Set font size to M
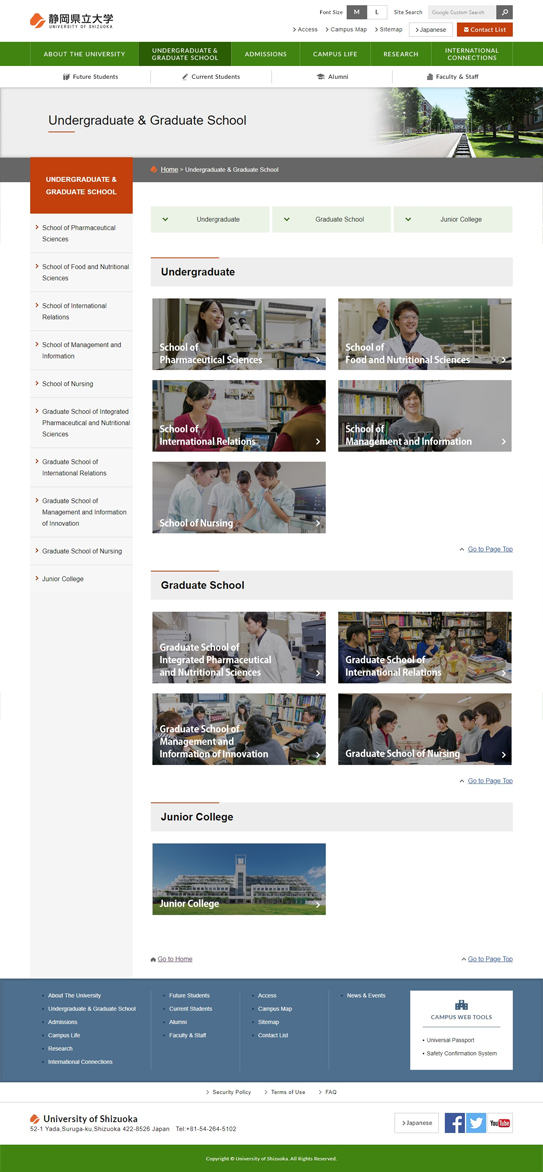Image resolution: width=543 pixels, height=1172 pixels. (357, 12)
